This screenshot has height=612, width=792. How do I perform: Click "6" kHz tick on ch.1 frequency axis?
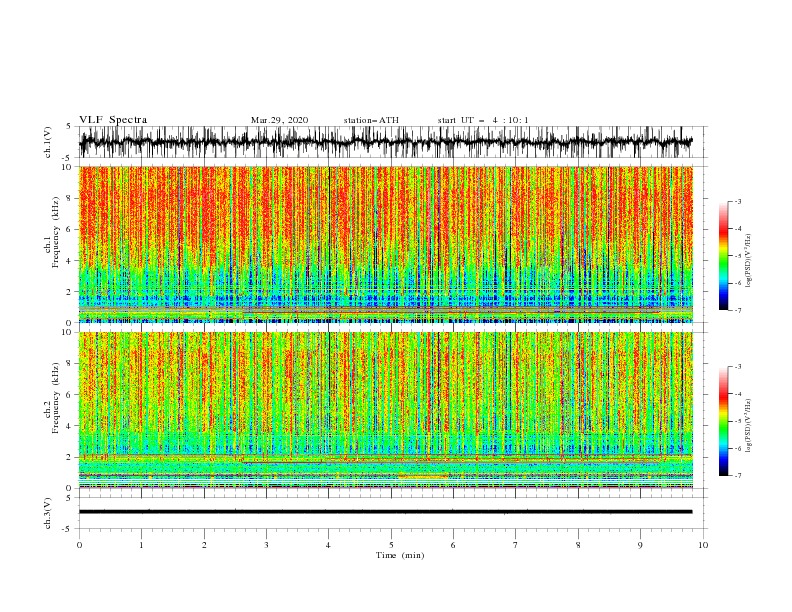click(x=69, y=229)
